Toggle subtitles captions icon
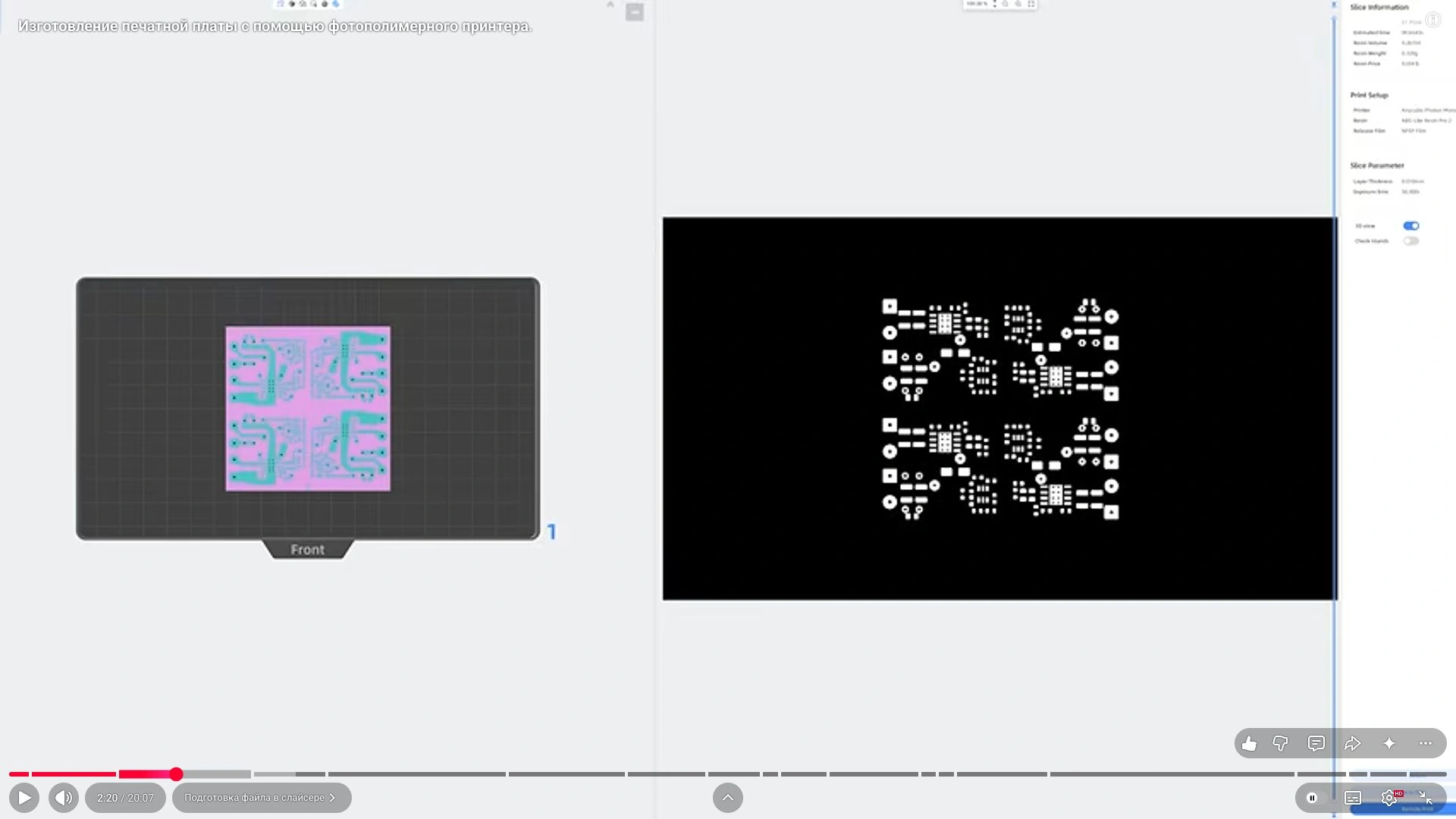This screenshot has height=819, width=1456. (x=1353, y=798)
